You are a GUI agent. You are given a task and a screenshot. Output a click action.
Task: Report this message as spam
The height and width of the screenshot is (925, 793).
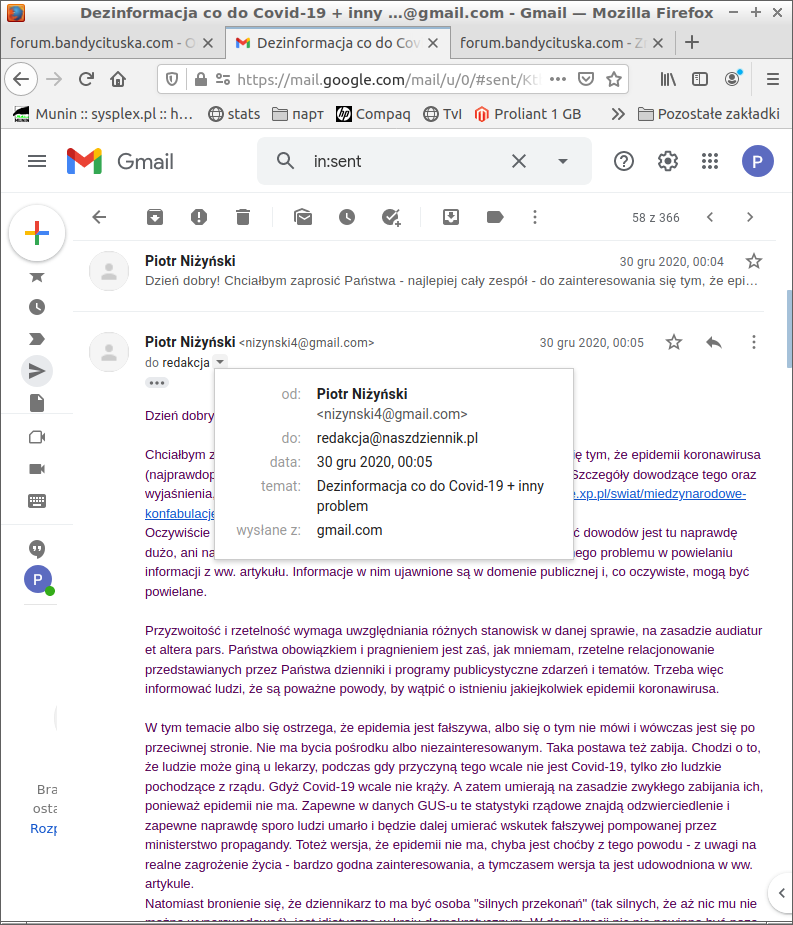click(199, 217)
